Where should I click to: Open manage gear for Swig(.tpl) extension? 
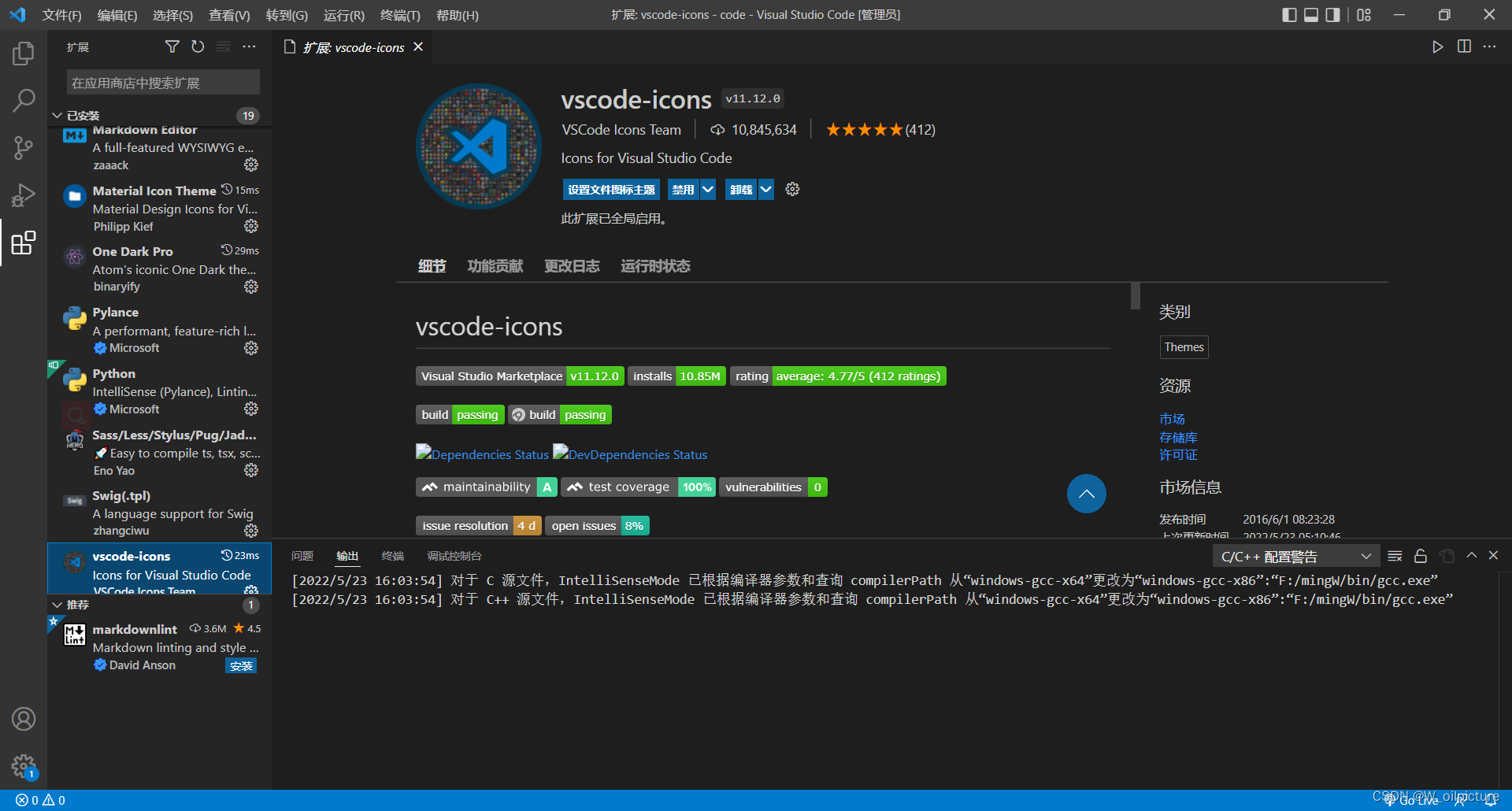click(x=251, y=531)
